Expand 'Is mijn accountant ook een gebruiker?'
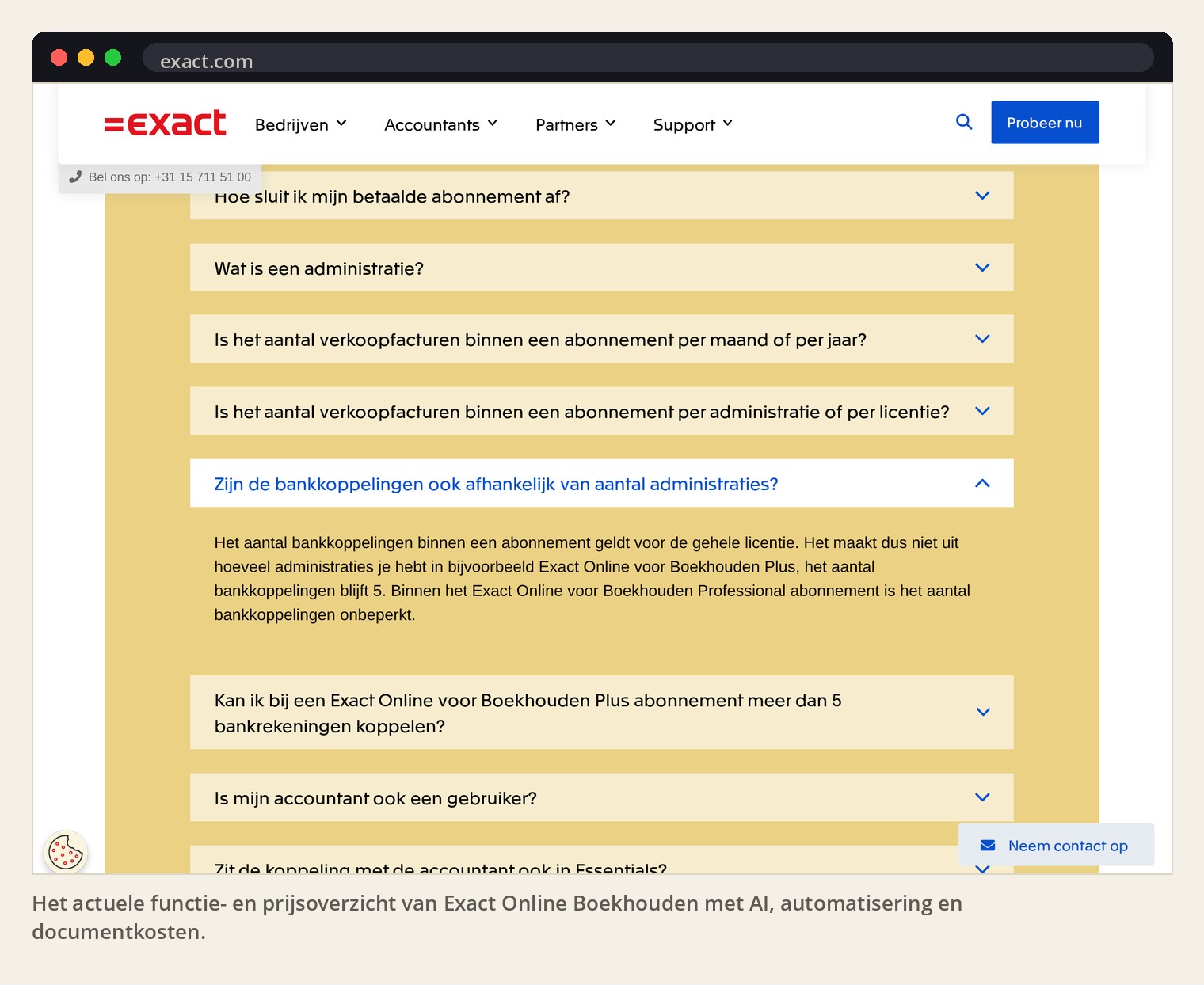The height and width of the screenshot is (985, 1204). [602, 797]
